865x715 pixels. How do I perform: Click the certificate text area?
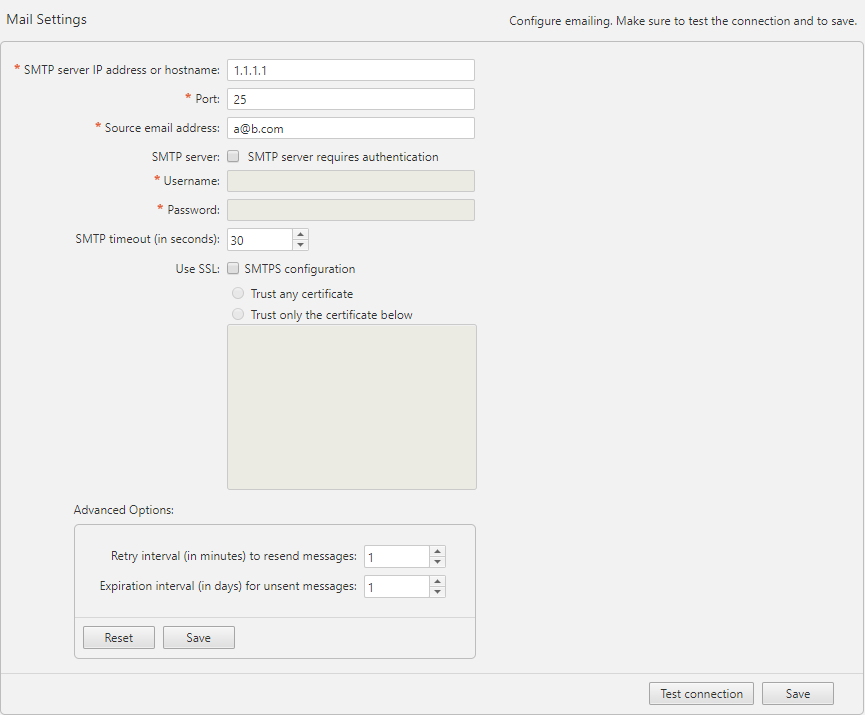(352, 406)
